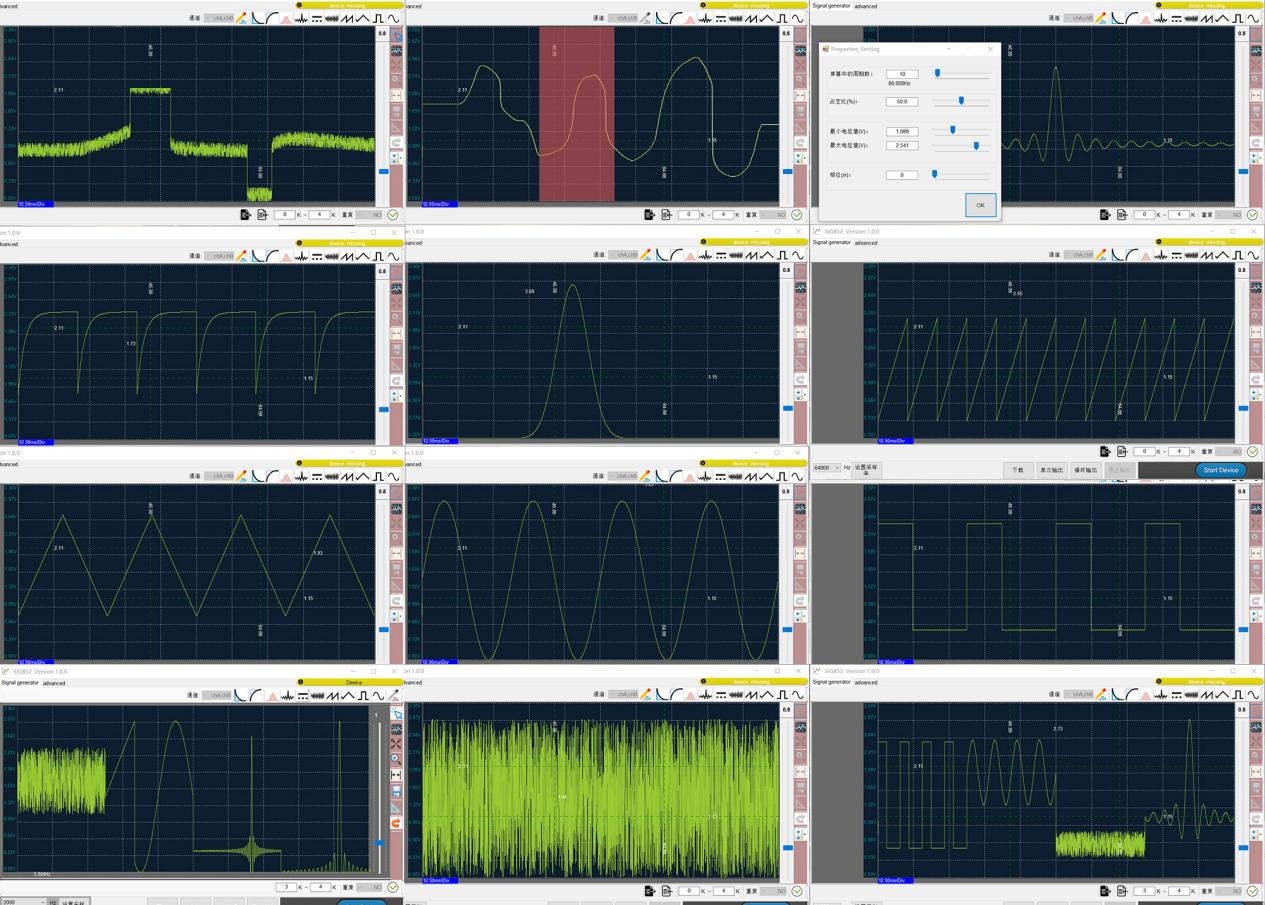Choose the horizontal measure cursor icon beside the multi-waveform plot
Screen dimensions: 1265x905
[x=396, y=775]
